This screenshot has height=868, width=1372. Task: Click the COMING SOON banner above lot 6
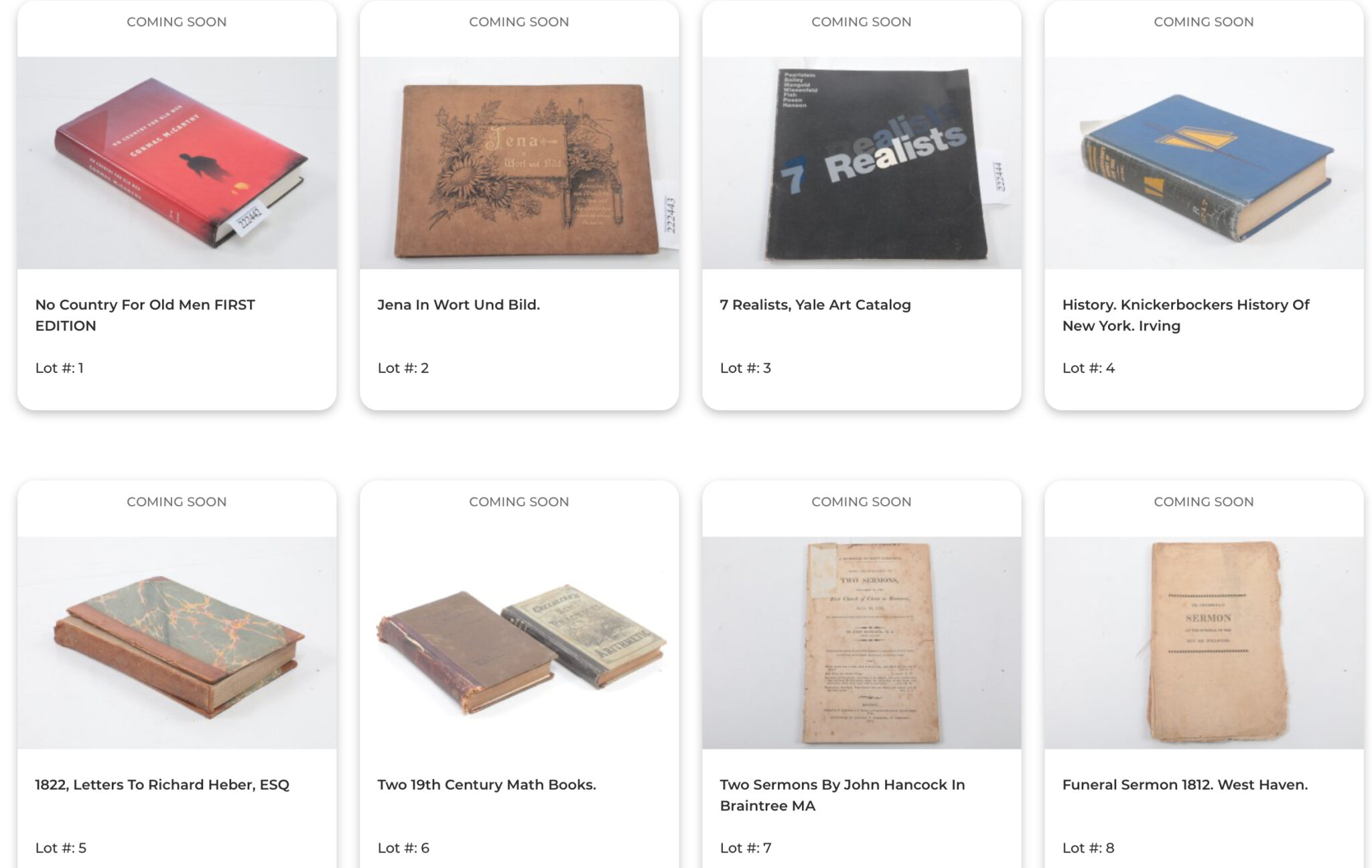(519, 502)
